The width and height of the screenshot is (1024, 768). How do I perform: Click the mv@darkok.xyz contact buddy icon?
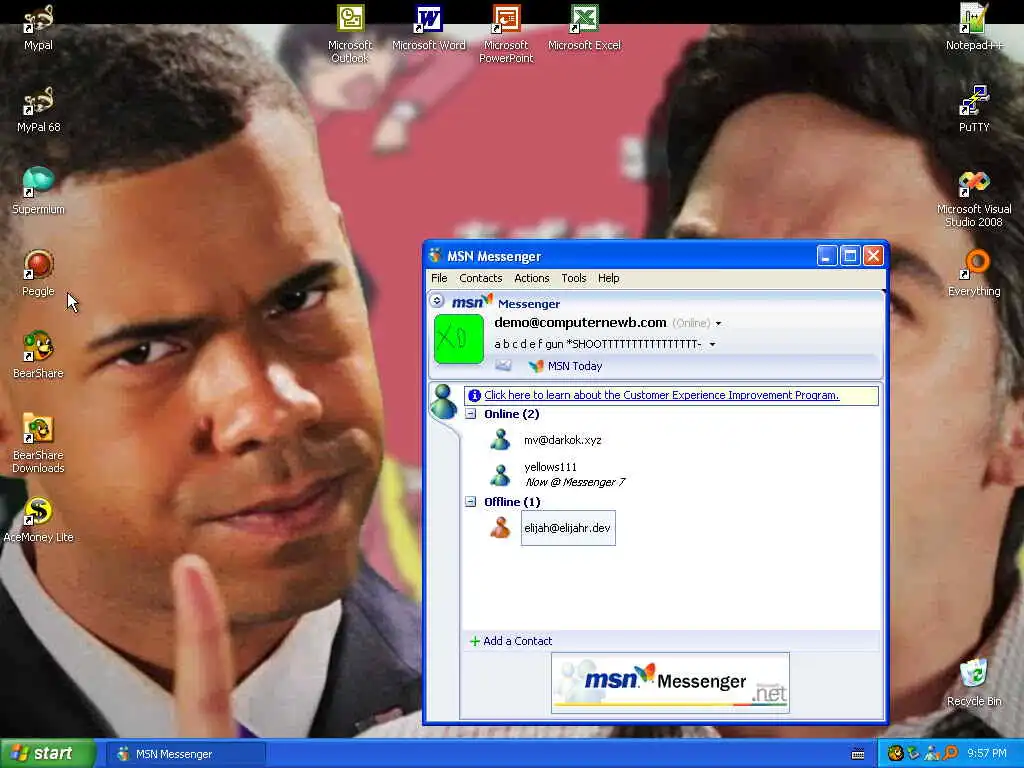500,440
